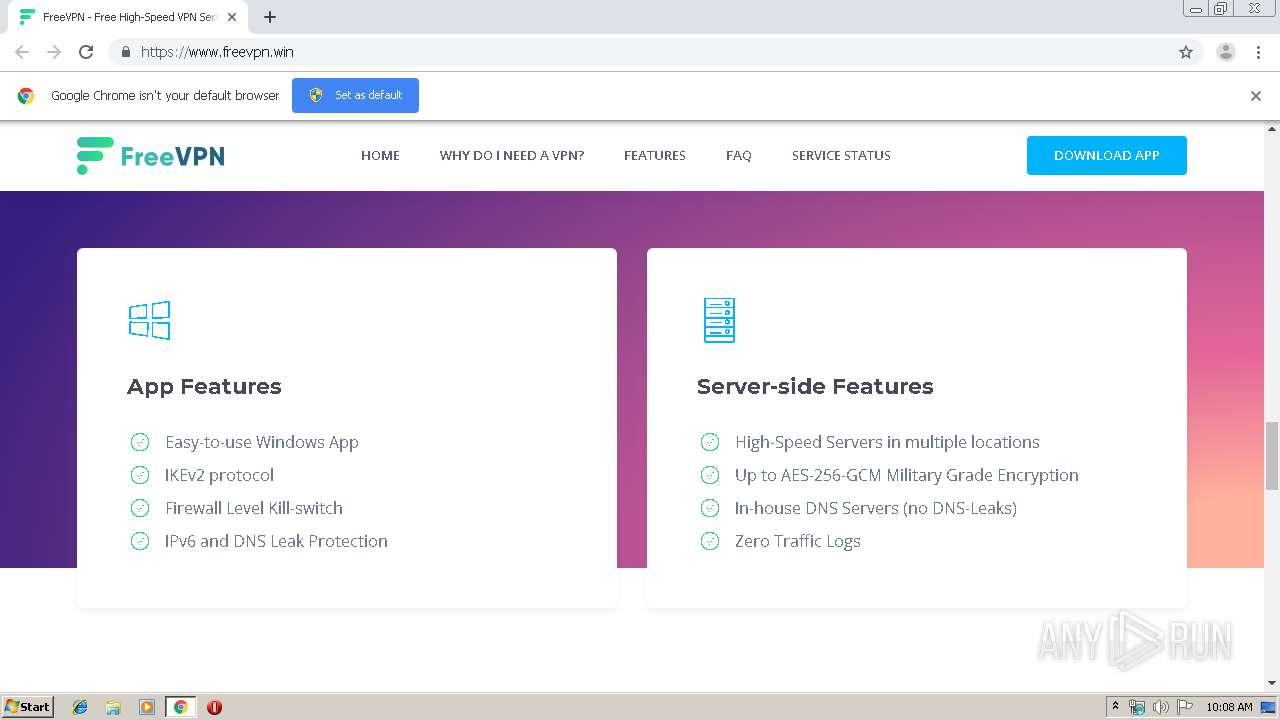The height and width of the screenshot is (720, 1280).
Task: Click the server rack icon above Server-side Features
Action: (x=719, y=320)
